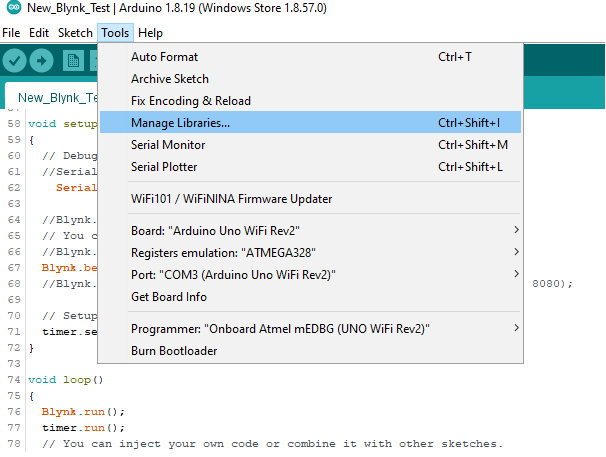Open the Sketch menu

click(x=75, y=33)
